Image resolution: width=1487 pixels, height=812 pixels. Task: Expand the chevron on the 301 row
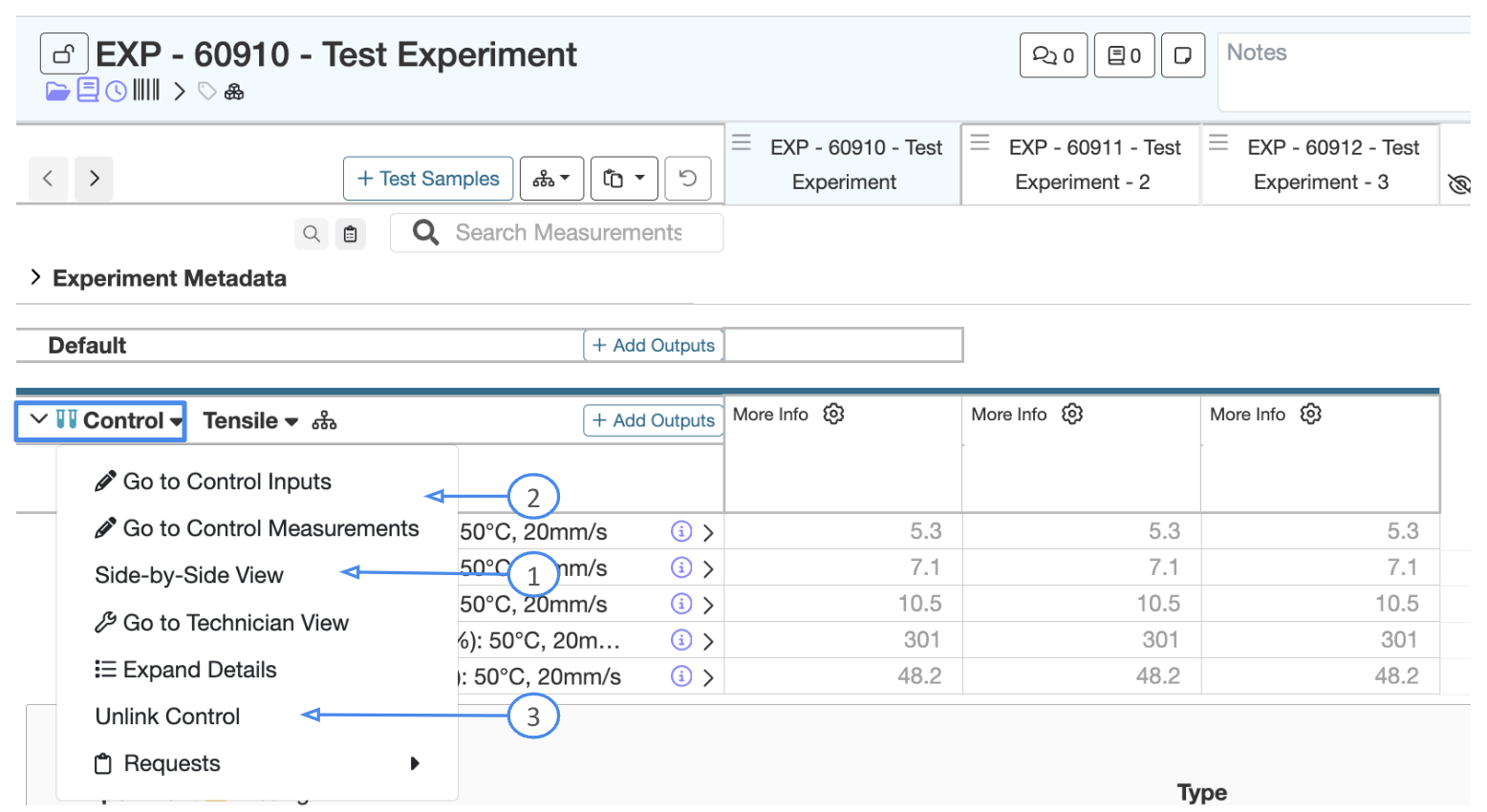tap(708, 642)
